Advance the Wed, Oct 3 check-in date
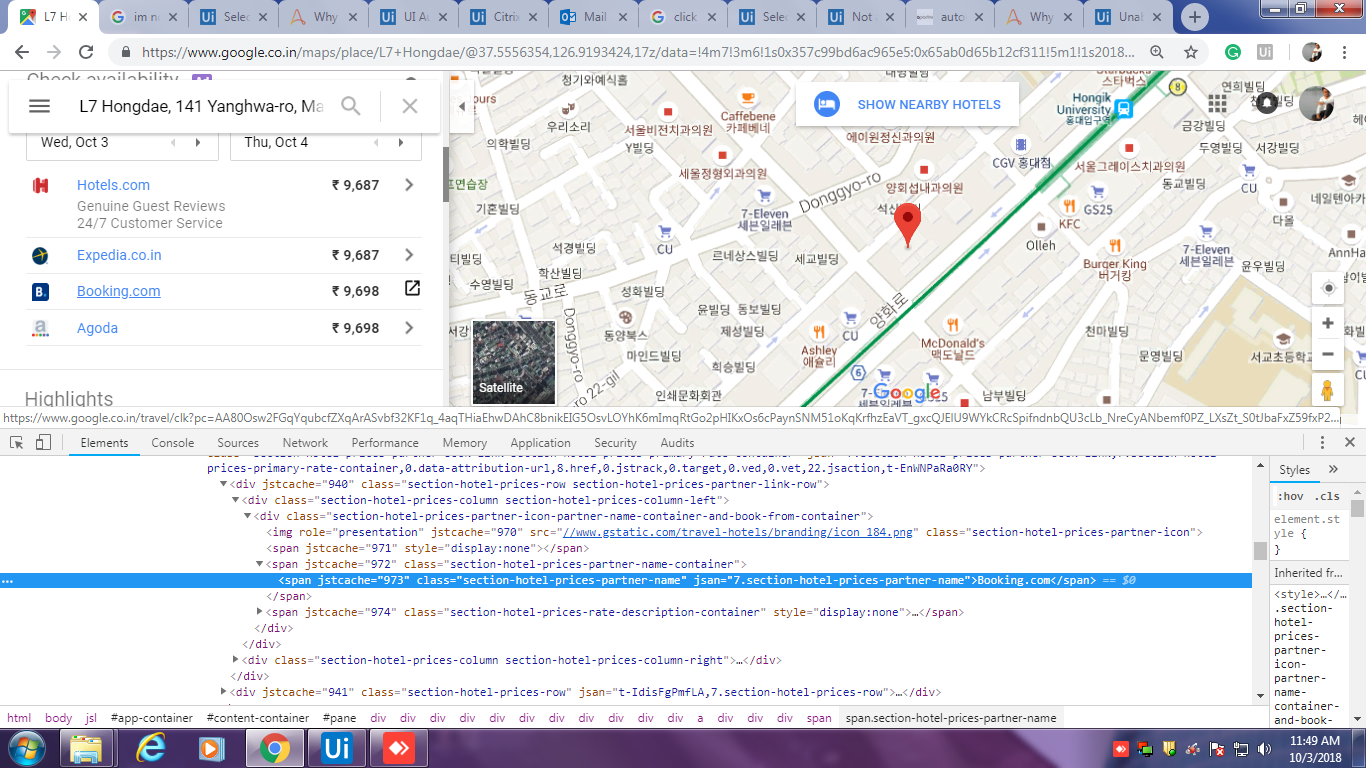 (x=200, y=143)
